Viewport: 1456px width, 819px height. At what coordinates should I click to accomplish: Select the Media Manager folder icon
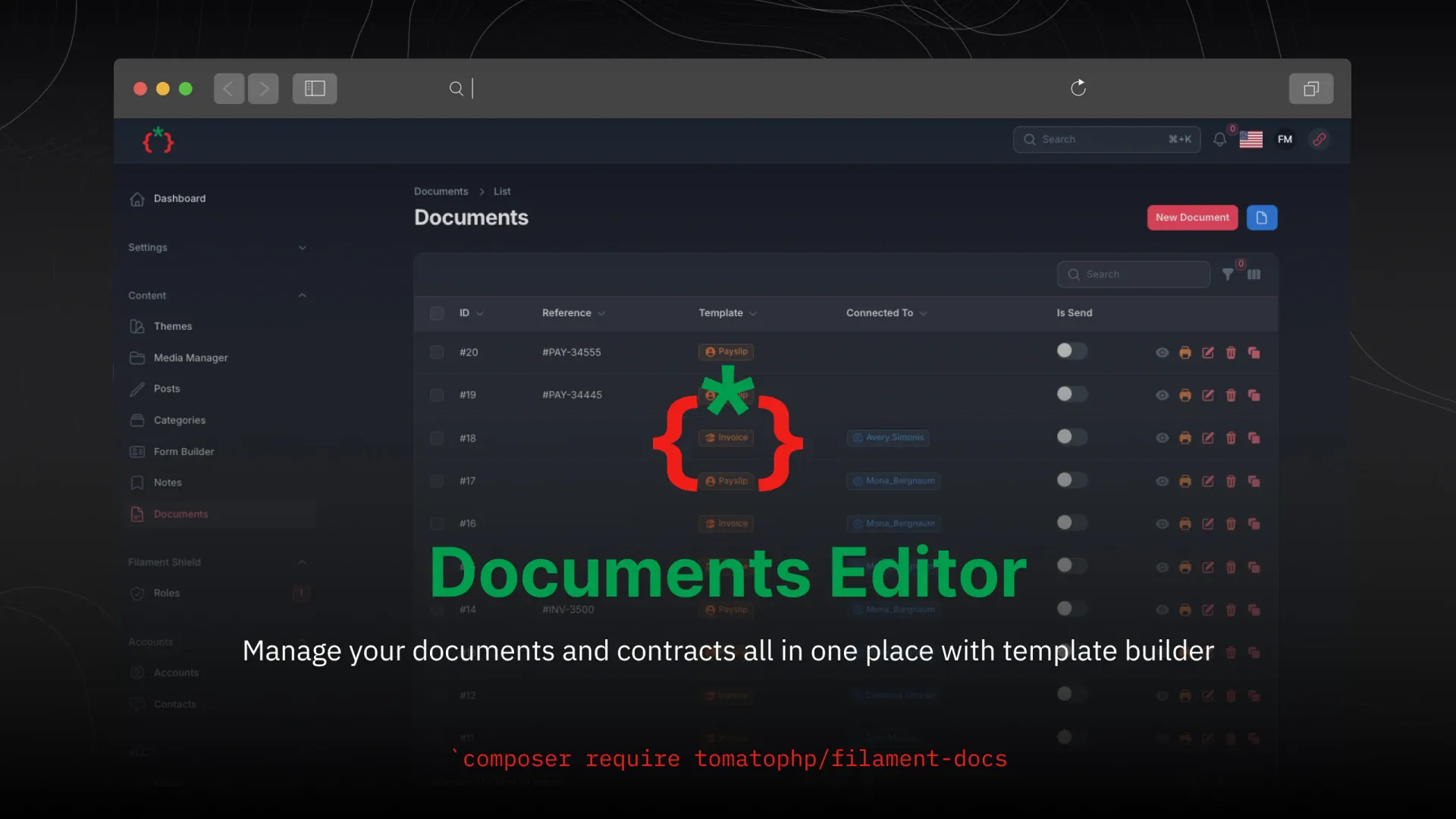pos(137,357)
